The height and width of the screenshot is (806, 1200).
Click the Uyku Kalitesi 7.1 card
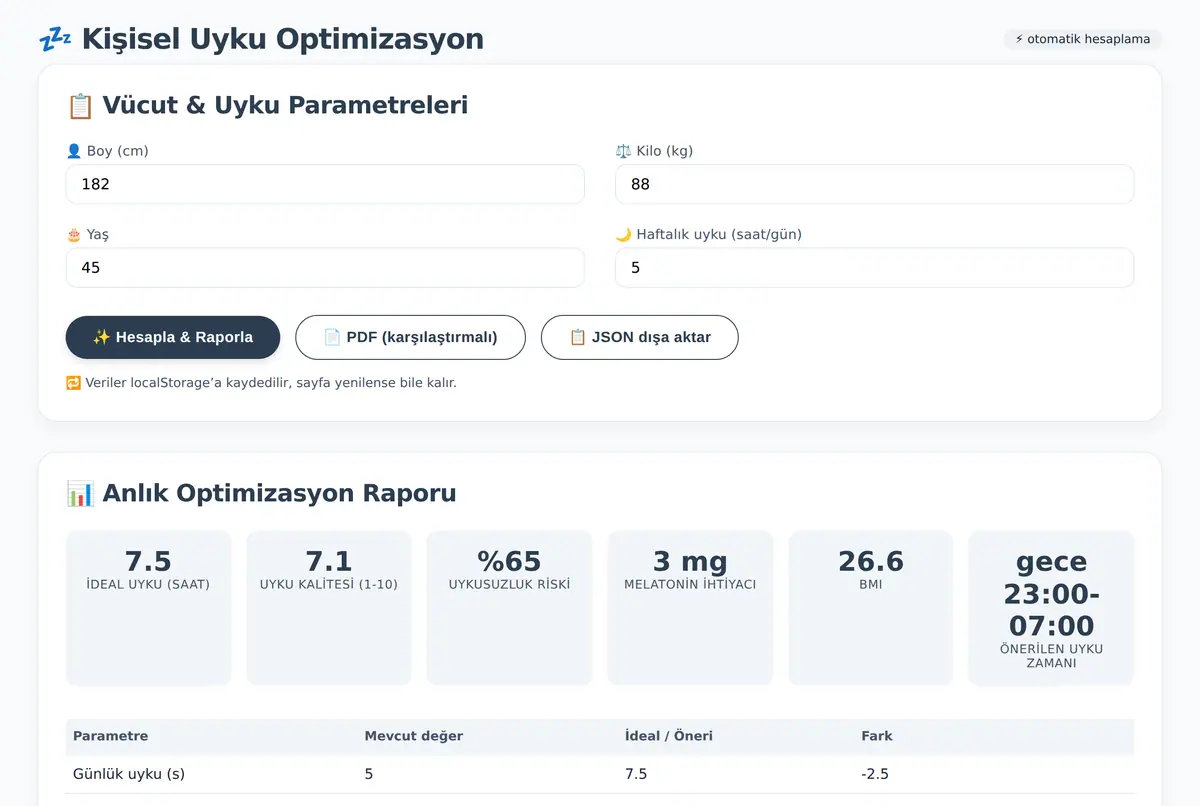point(329,608)
